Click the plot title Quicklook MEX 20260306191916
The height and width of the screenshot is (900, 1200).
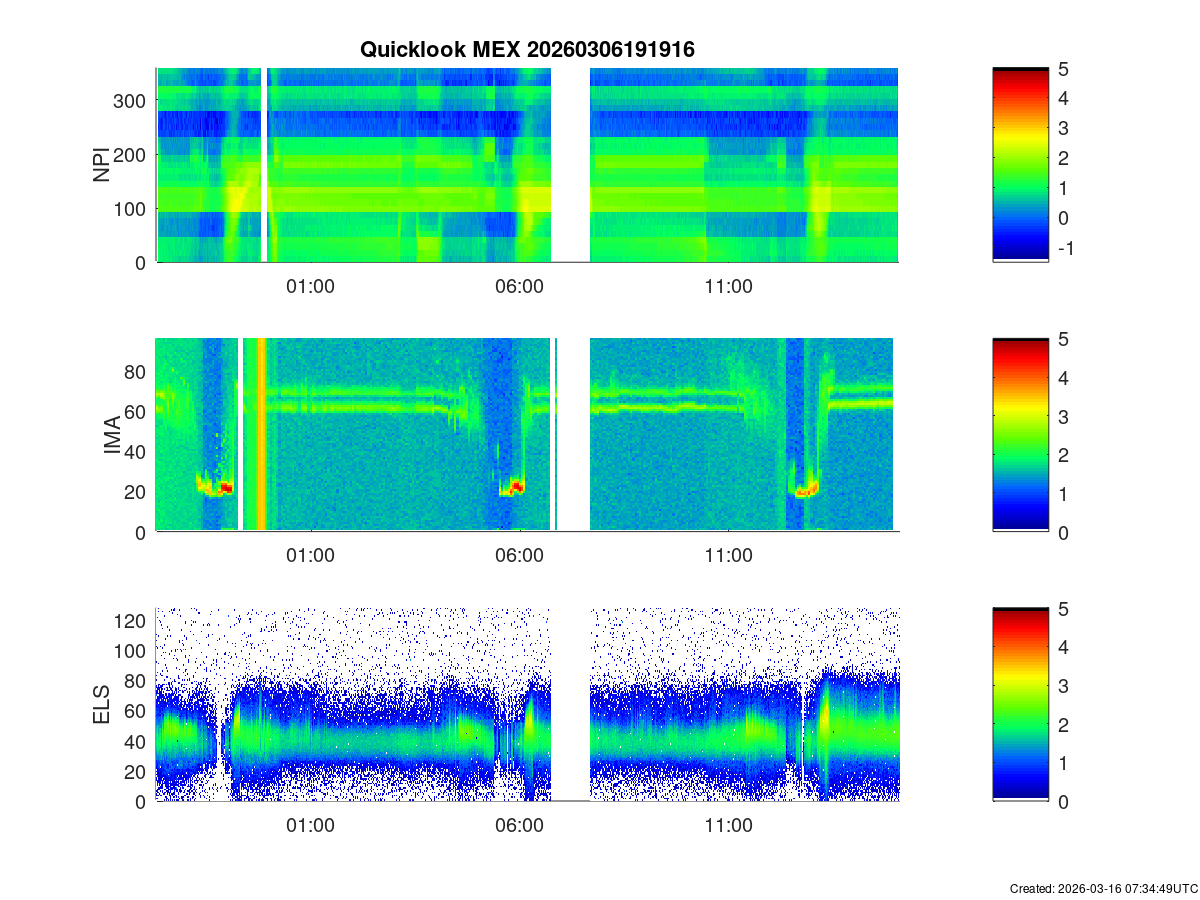click(x=527, y=50)
